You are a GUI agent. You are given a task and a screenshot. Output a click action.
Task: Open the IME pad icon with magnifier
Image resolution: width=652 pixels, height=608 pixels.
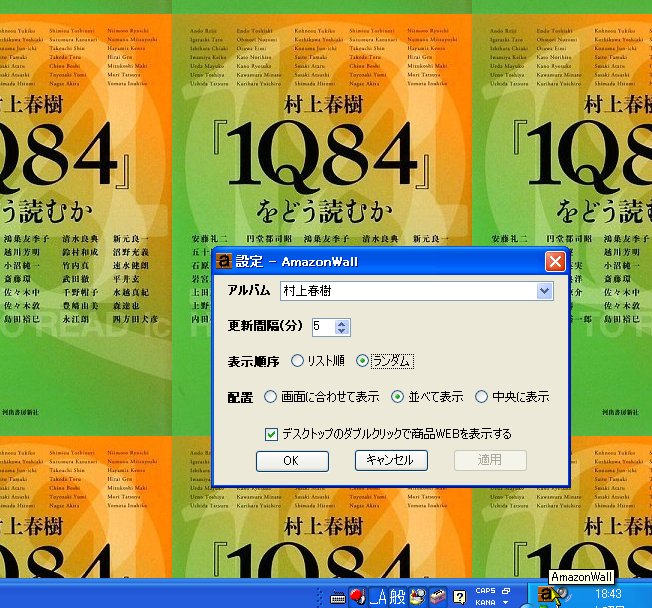tap(417, 597)
